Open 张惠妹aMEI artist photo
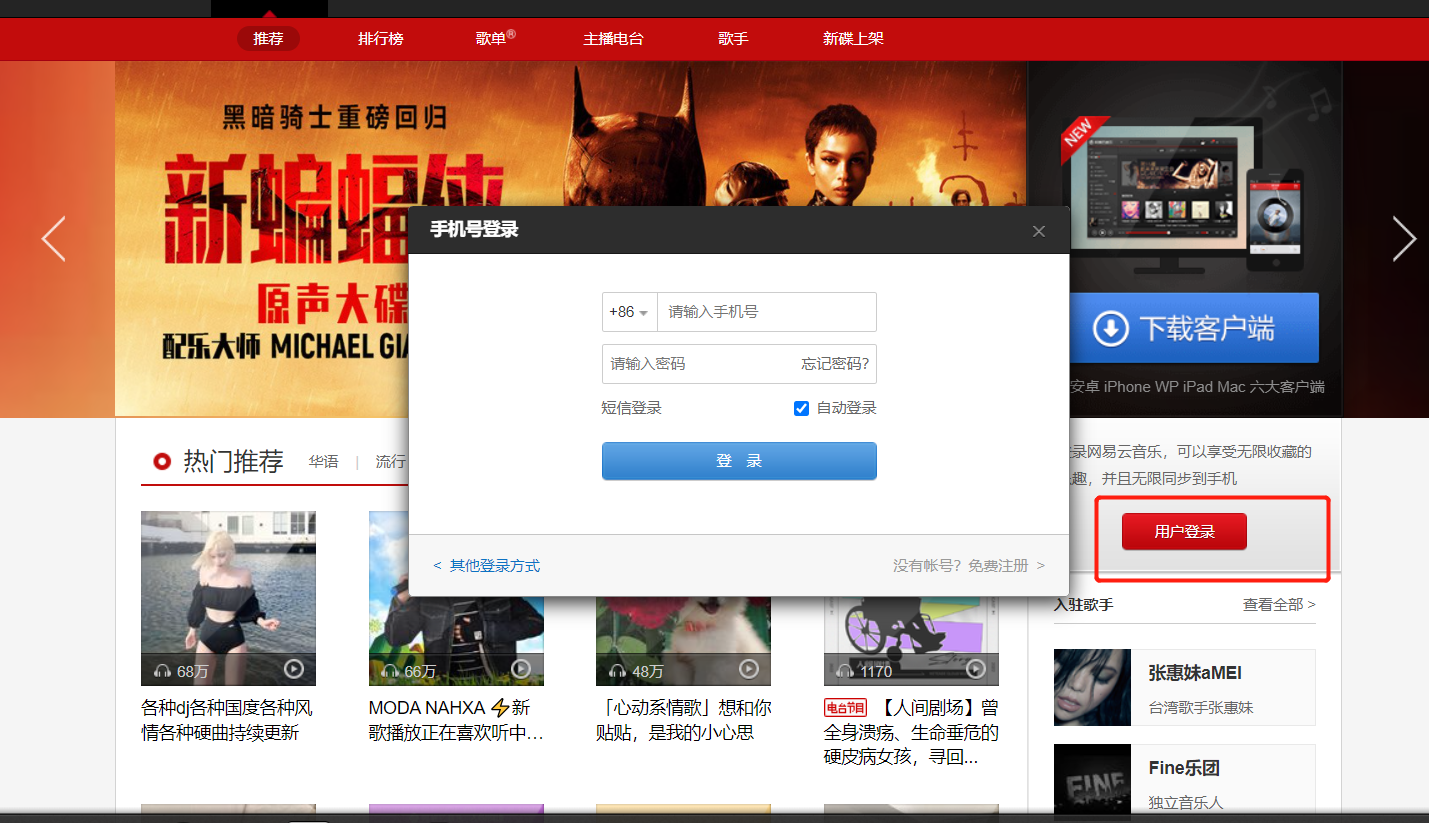The image size is (1429, 823). pyautogui.click(x=1092, y=687)
